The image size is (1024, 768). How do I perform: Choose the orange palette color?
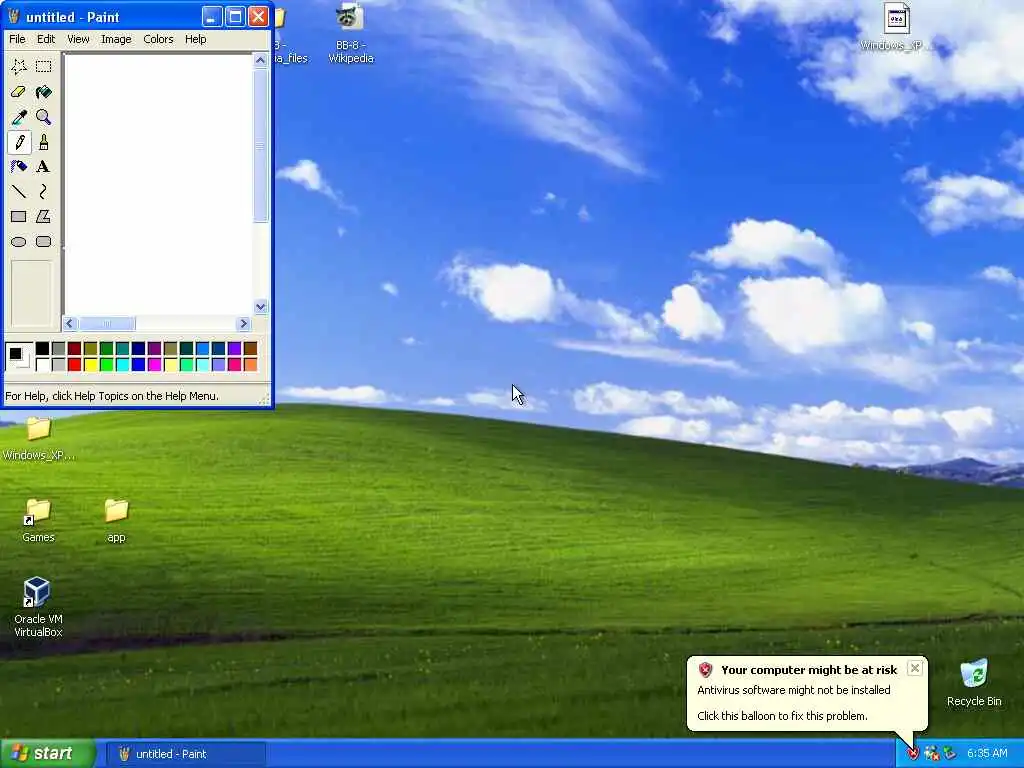pos(250,364)
